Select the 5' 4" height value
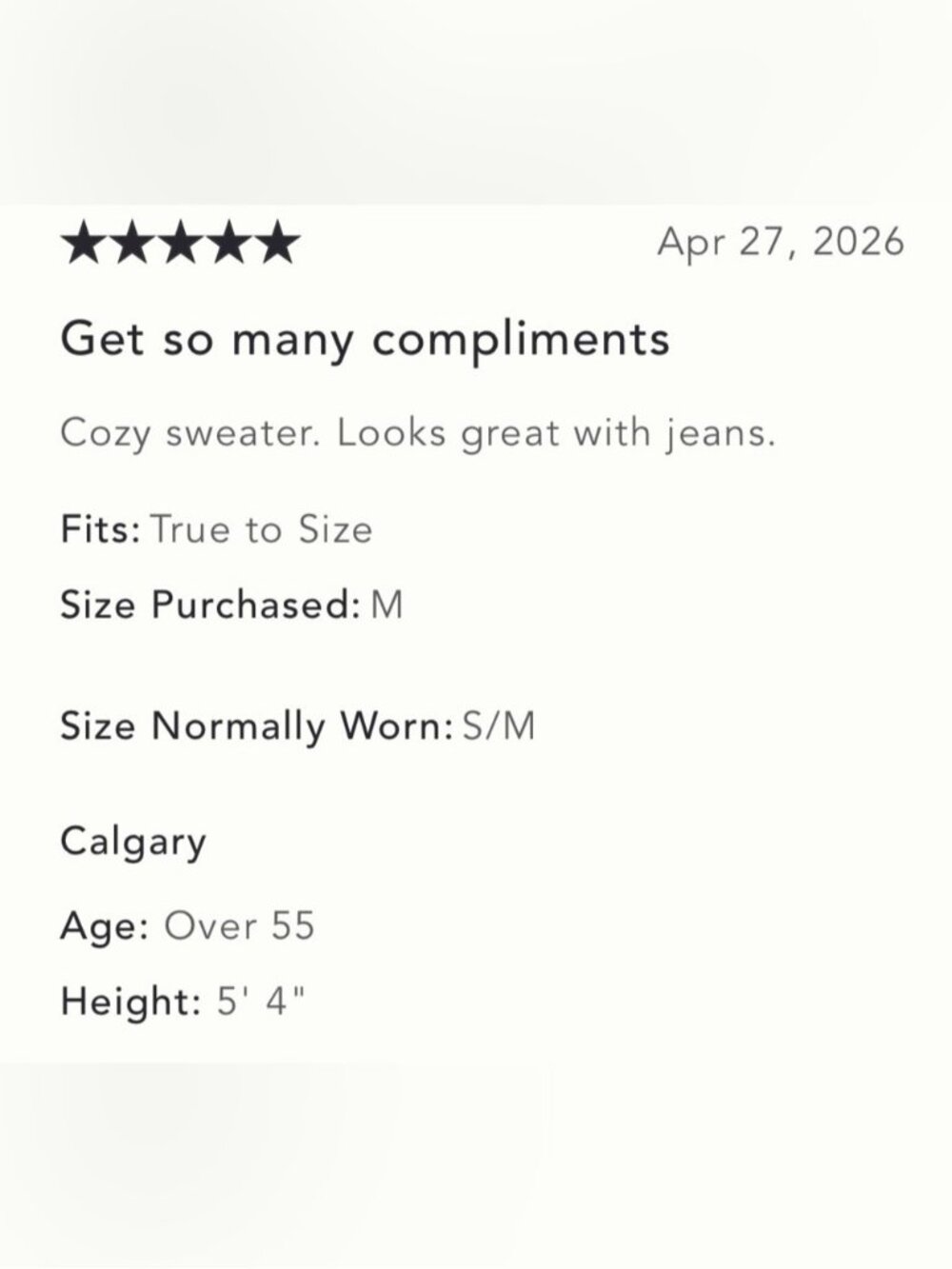 click(x=261, y=1001)
